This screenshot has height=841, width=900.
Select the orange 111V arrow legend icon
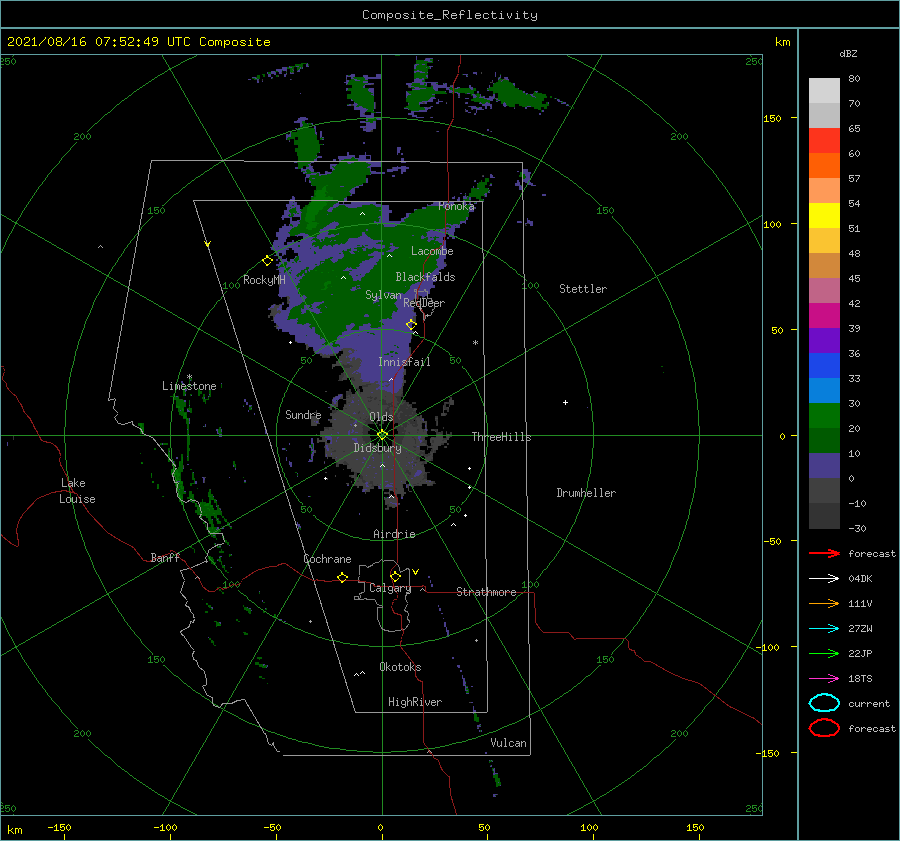pos(824,603)
